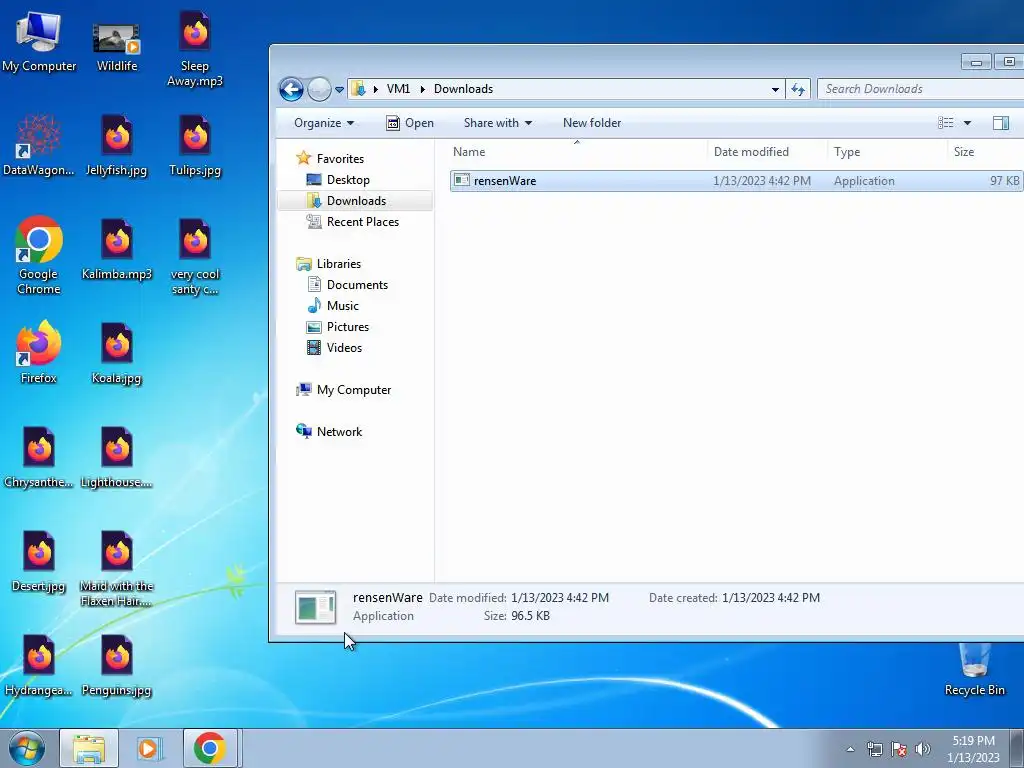This screenshot has height=768, width=1024.
Task: Select Sleep Away.mp3 on desktop
Action: 195,48
